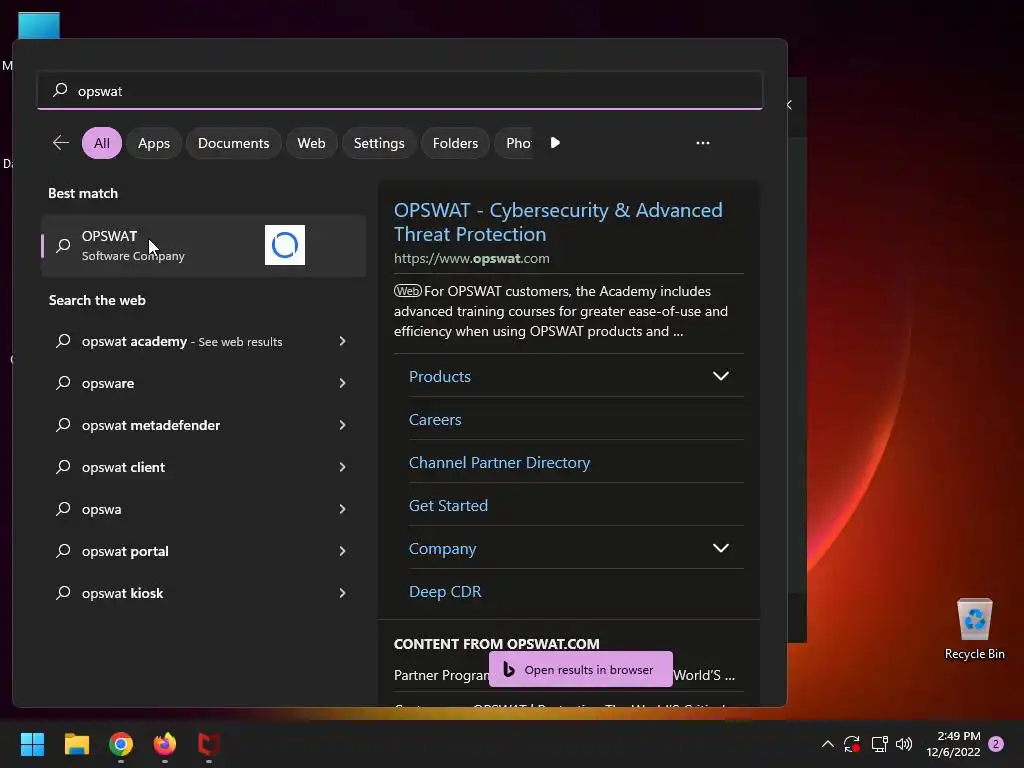
Task: Open notification center badge showing 2
Action: coord(996,744)
